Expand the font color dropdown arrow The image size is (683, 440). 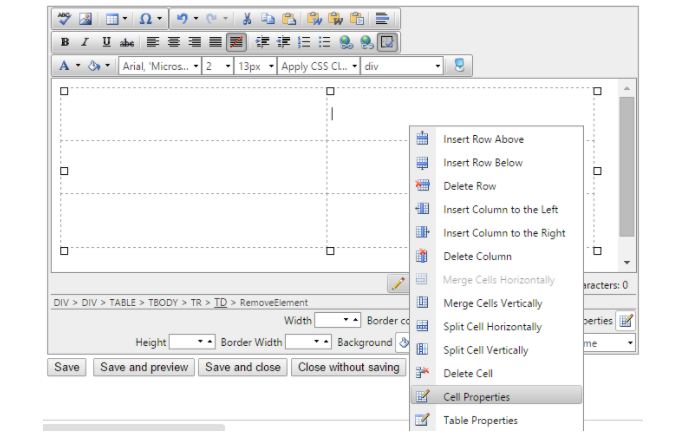click(x=78, y=66)
